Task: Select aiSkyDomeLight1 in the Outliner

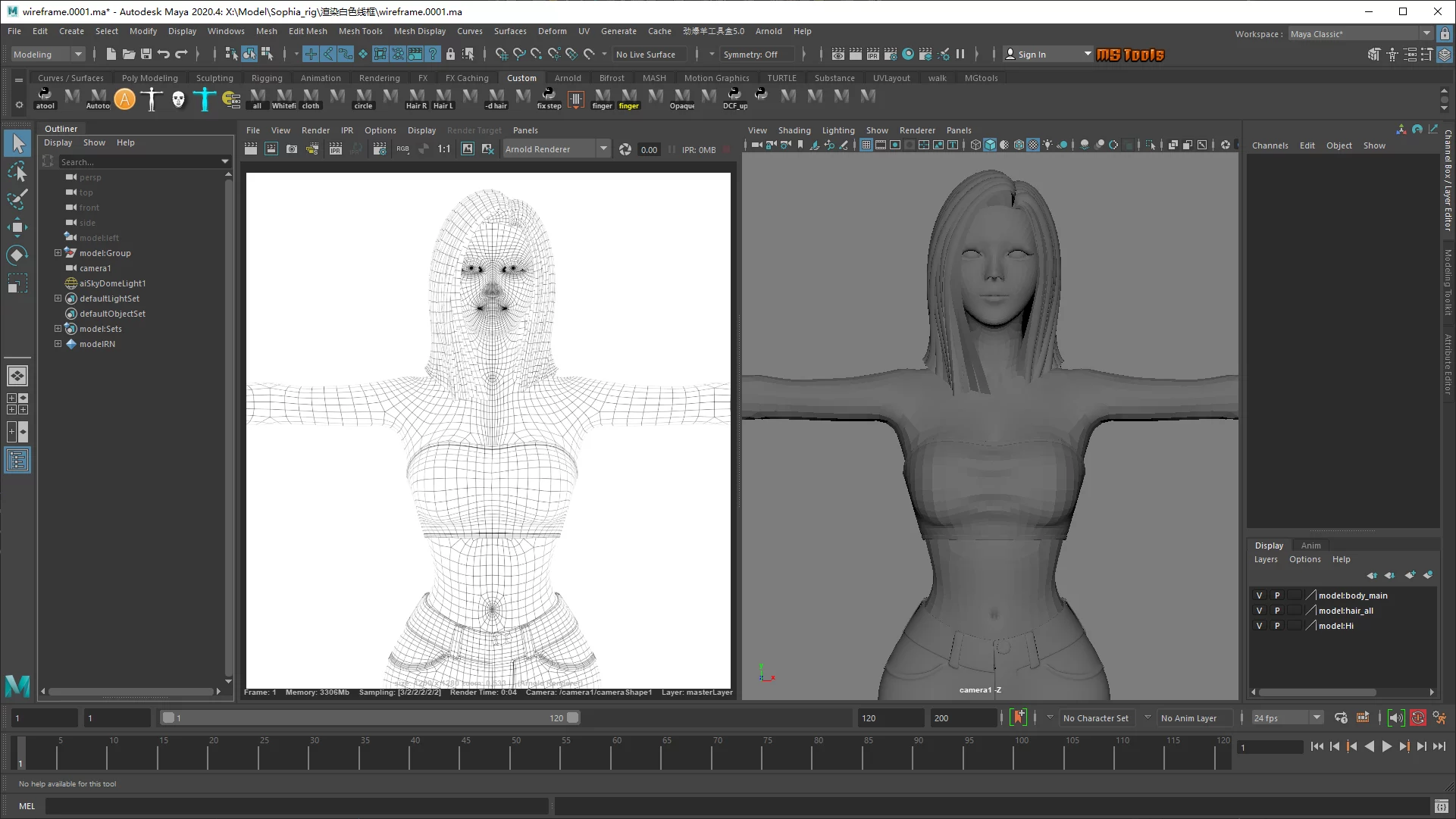Action: click(112, 283)
